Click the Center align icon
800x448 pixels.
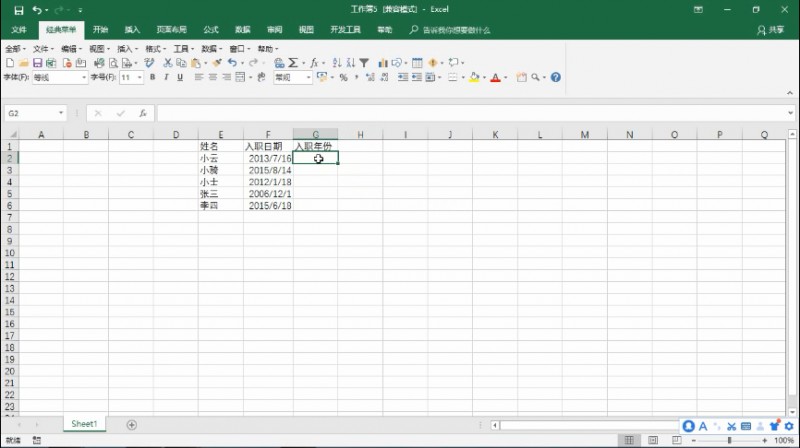(x=213, y=78)
